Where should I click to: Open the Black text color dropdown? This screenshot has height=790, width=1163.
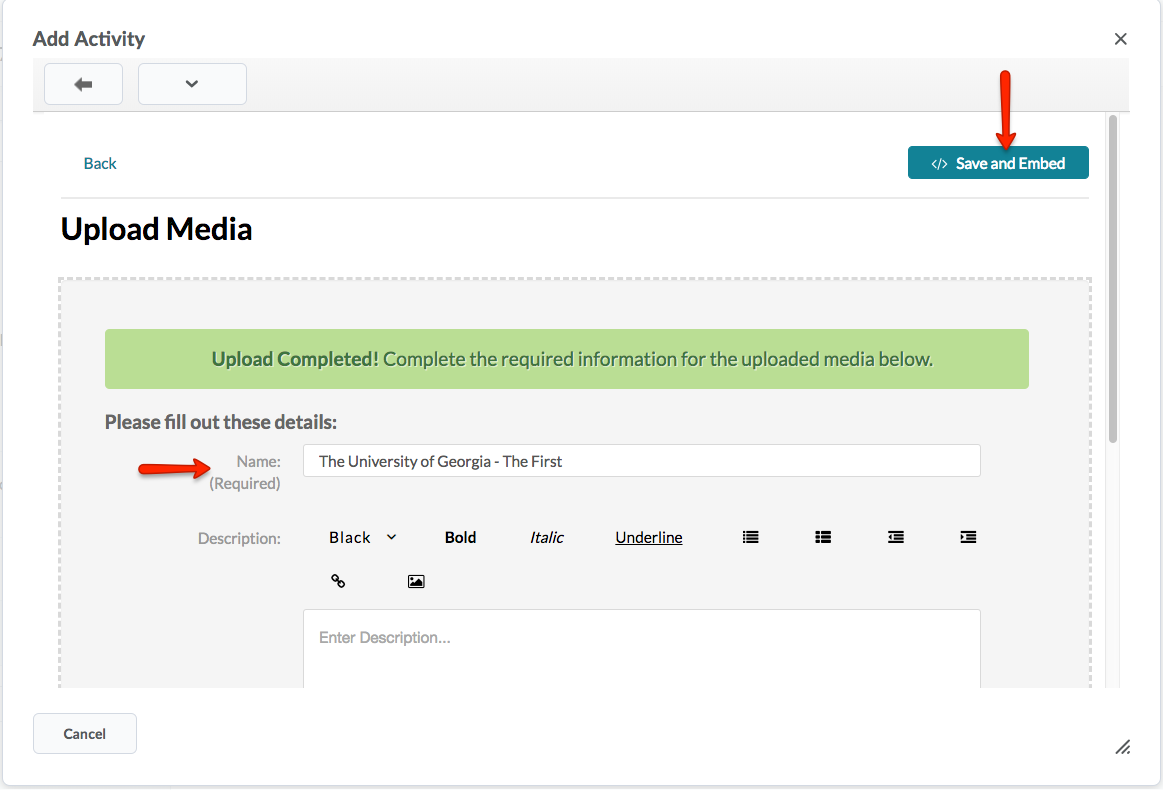coord(362,537)
